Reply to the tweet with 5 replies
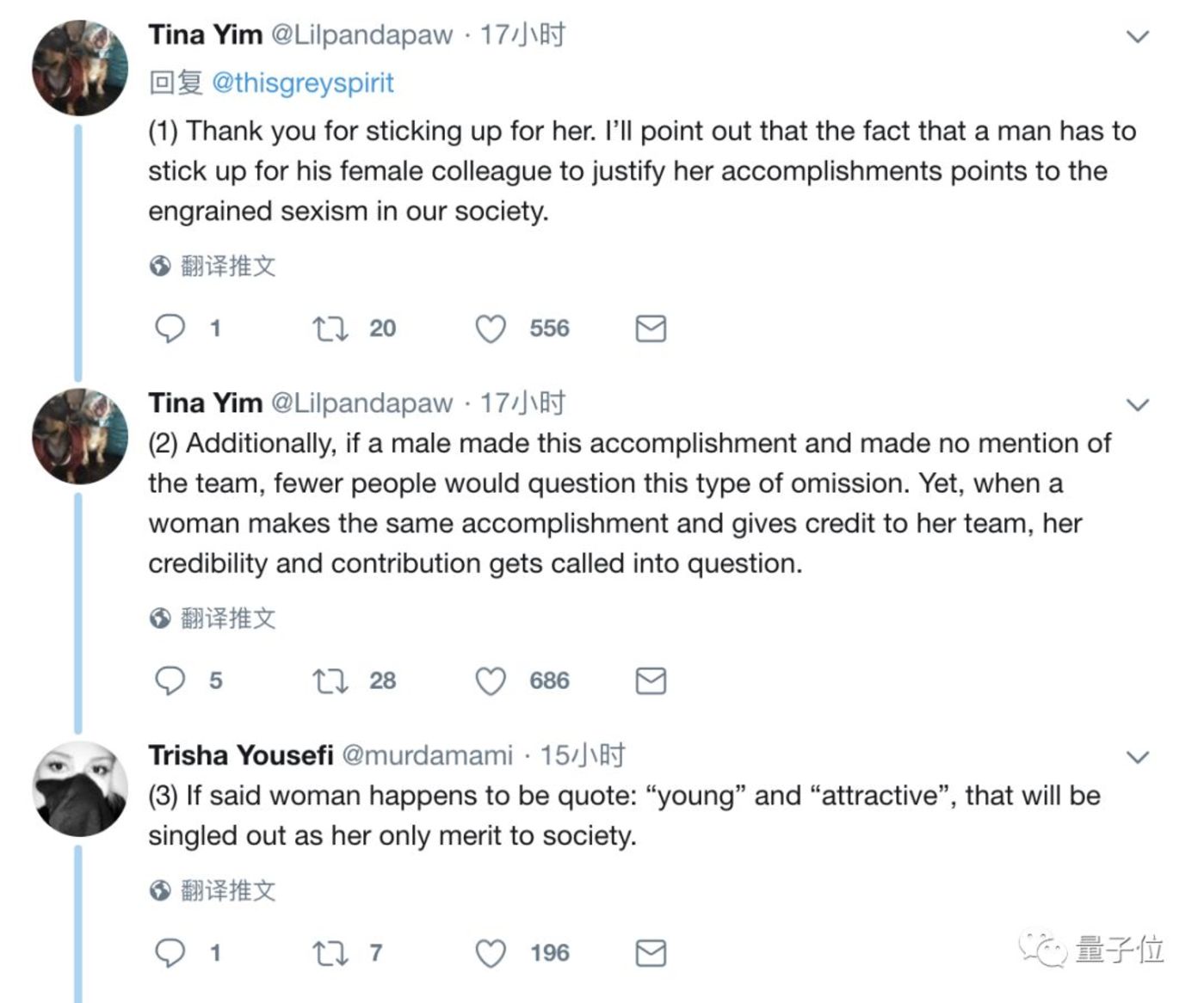 [170, 680]
